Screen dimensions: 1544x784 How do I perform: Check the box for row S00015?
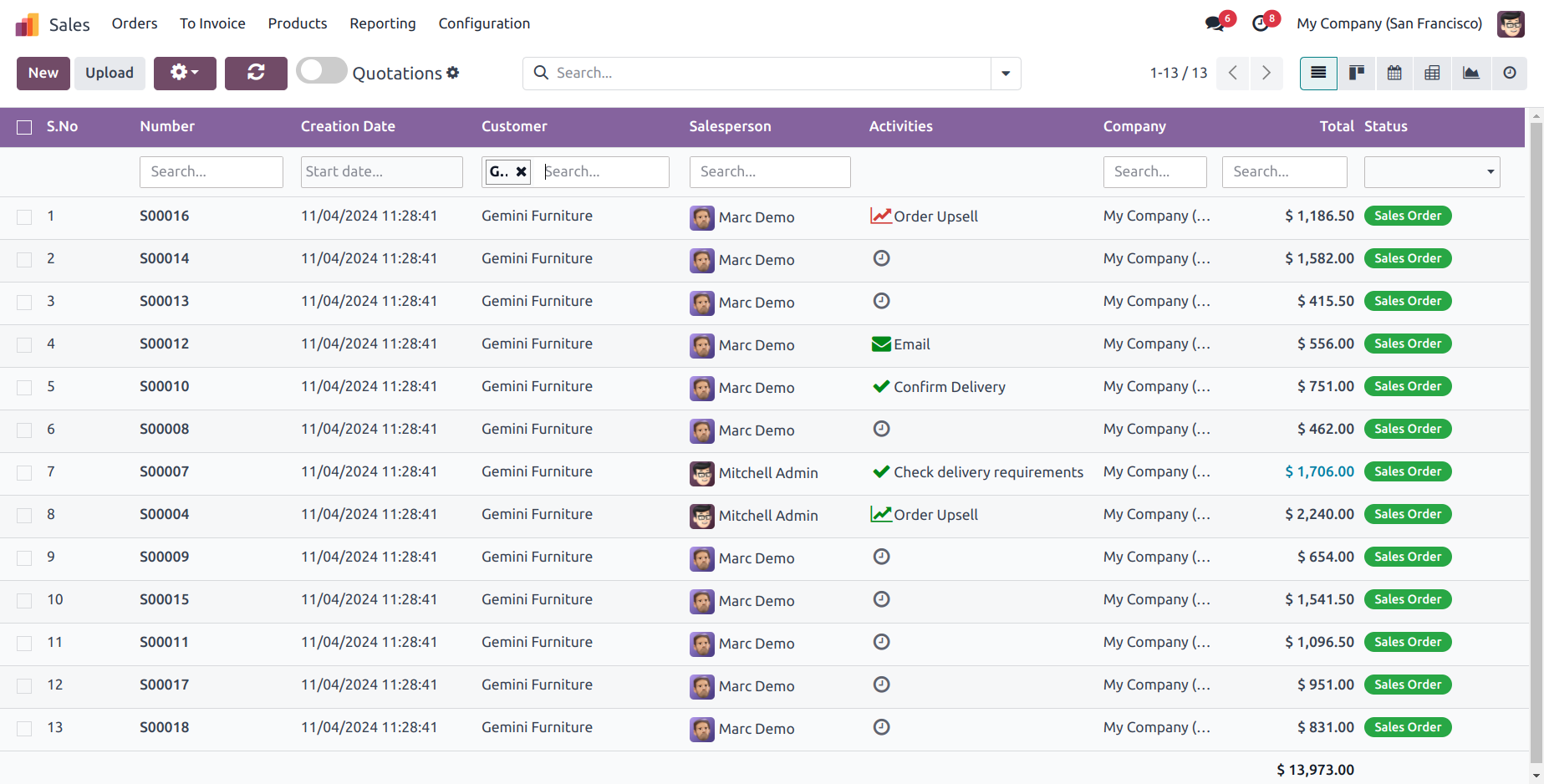pyautogui.click(x=24, y=601)
